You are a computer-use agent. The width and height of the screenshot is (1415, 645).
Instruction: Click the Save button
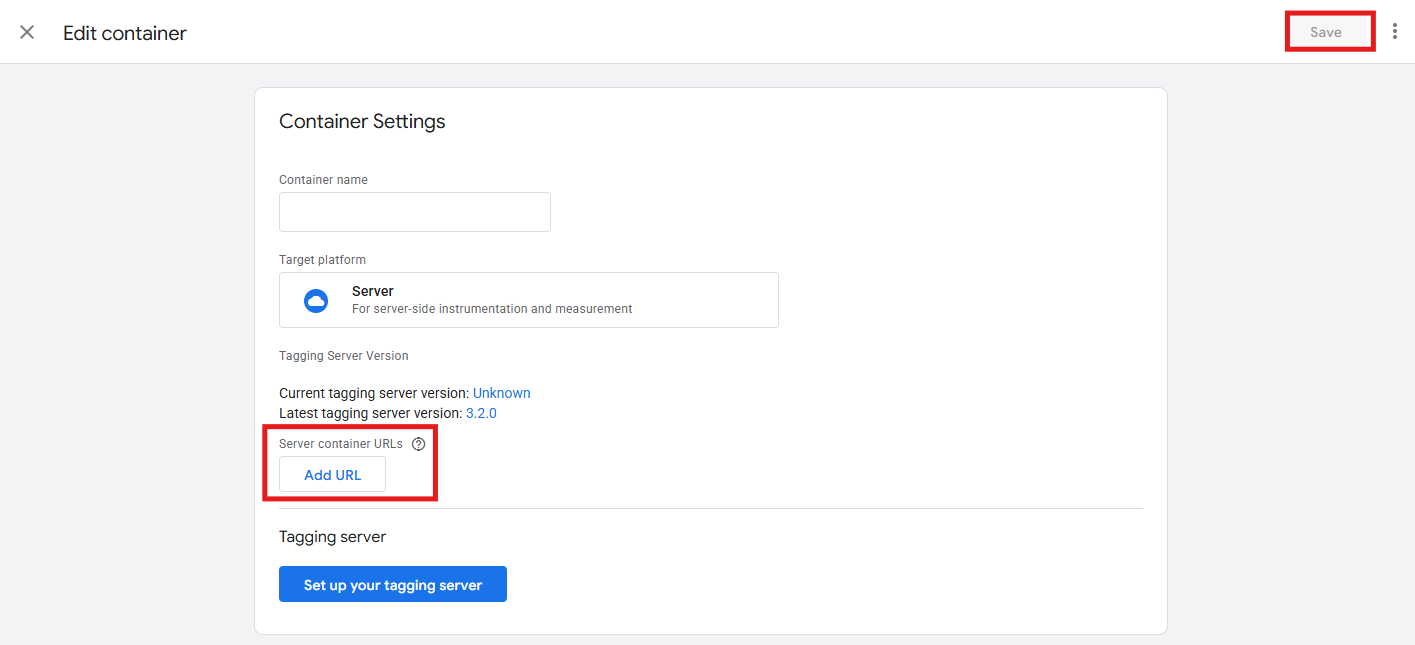click(1326, 32)
